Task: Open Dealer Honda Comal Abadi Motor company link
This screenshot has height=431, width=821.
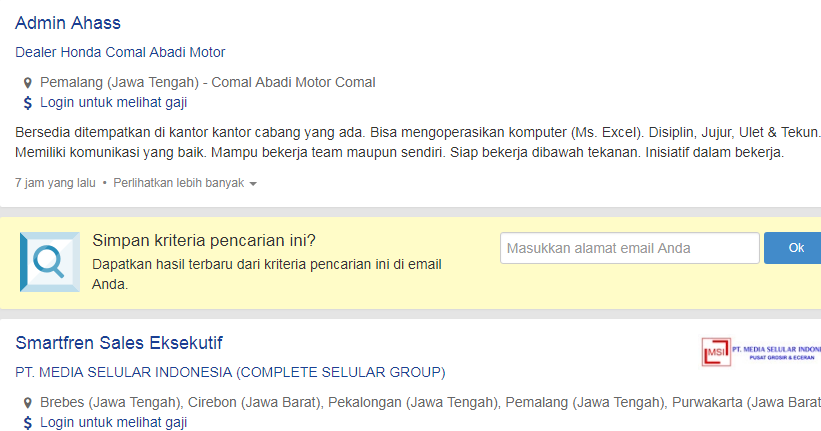Action: 120,52
